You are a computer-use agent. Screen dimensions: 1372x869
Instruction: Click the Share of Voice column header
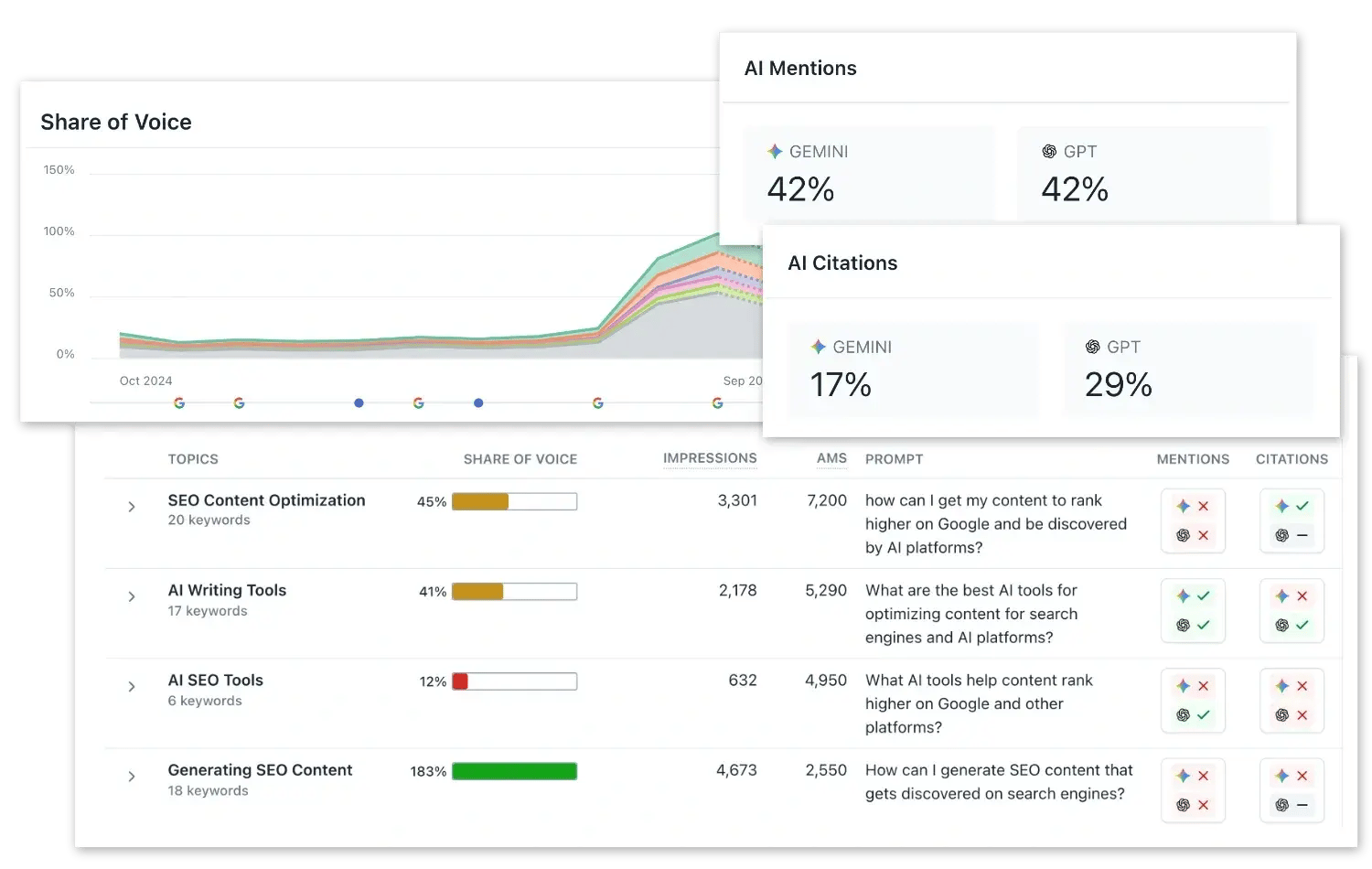click(520, 459)
